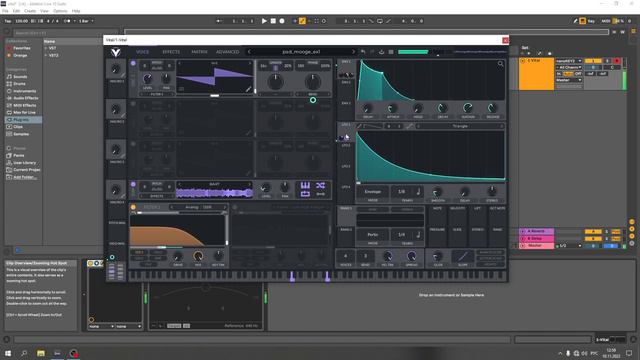Image resolution: width=640 pixels, height=360 pixels.
Task: Expand the VST3 folder in browser
Action: pyautogui.click(x=46, y=56)
